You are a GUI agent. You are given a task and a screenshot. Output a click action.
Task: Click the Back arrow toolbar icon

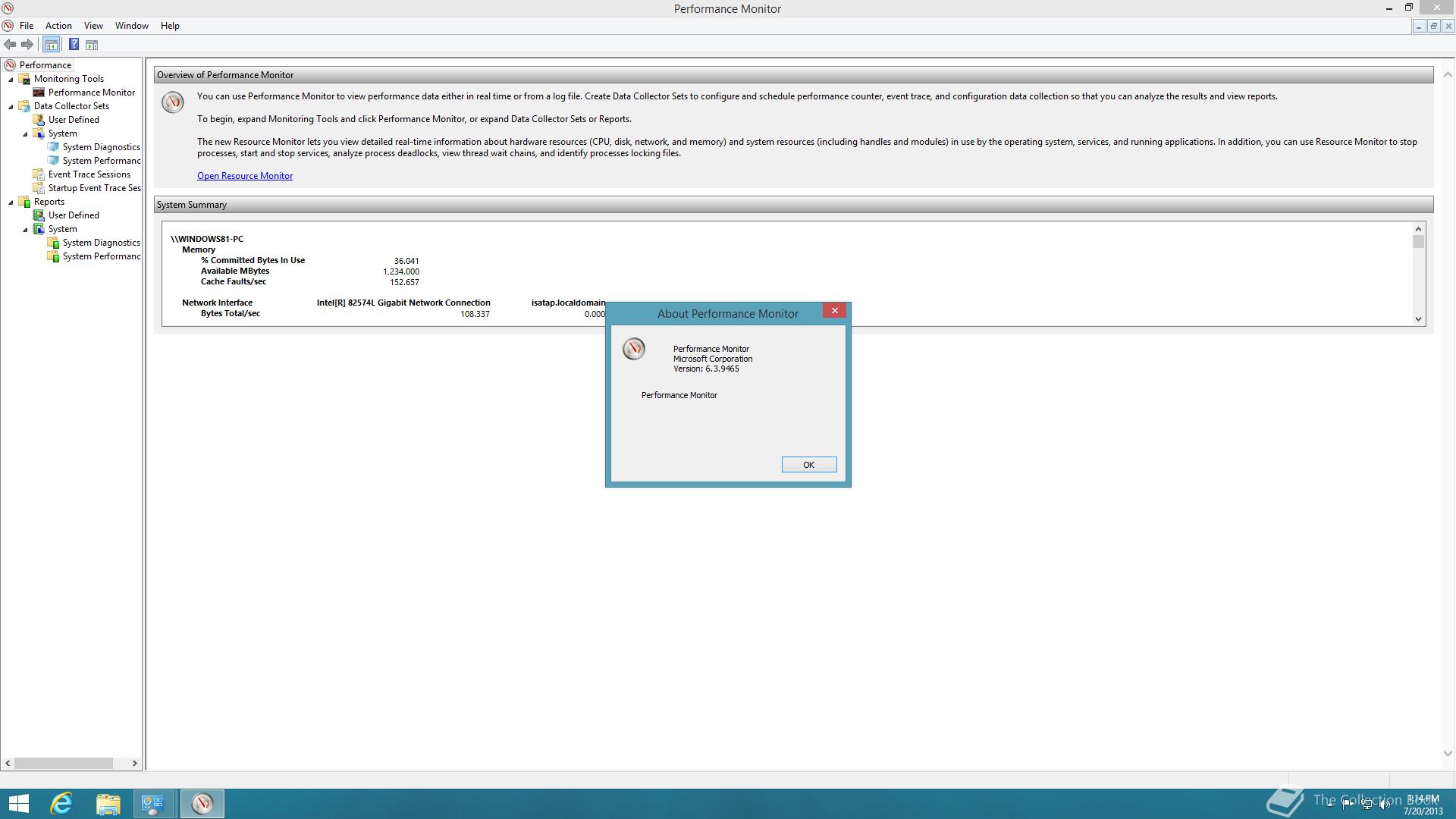tap(10, 45)
